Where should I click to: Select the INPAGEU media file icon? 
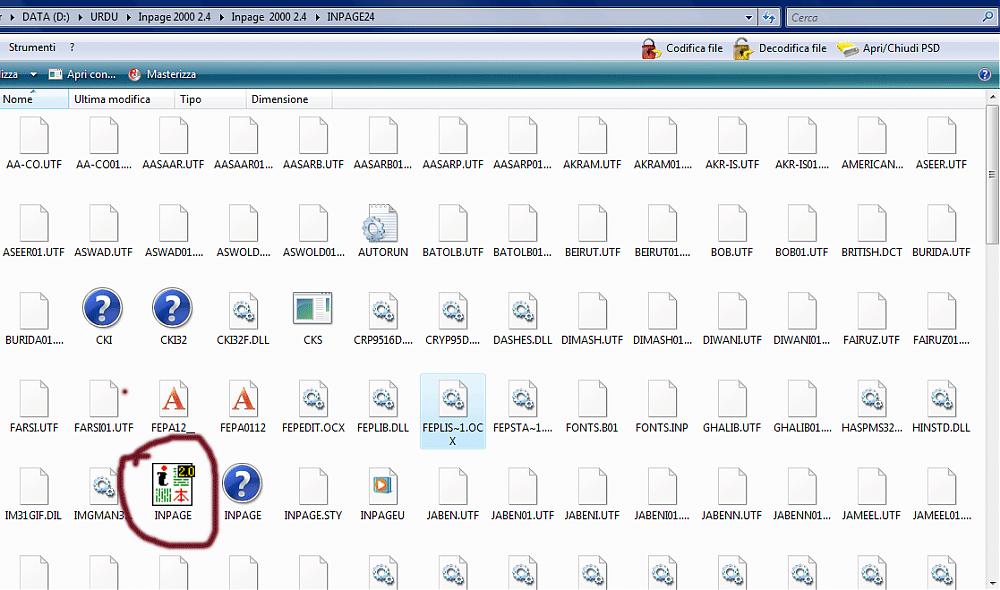tap(382, 484)
